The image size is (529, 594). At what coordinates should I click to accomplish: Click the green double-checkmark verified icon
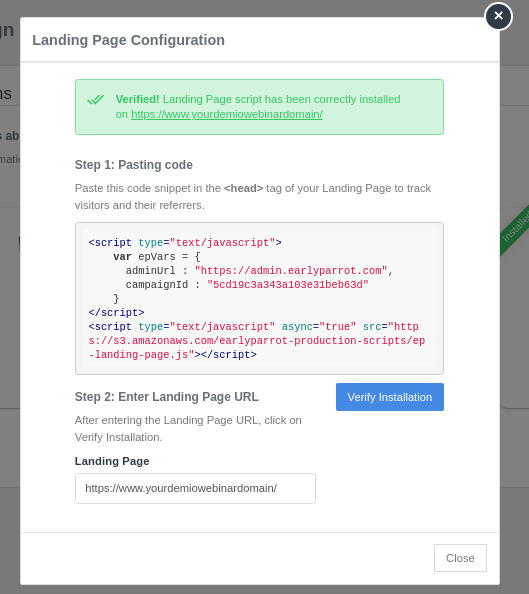click(95, 100)
